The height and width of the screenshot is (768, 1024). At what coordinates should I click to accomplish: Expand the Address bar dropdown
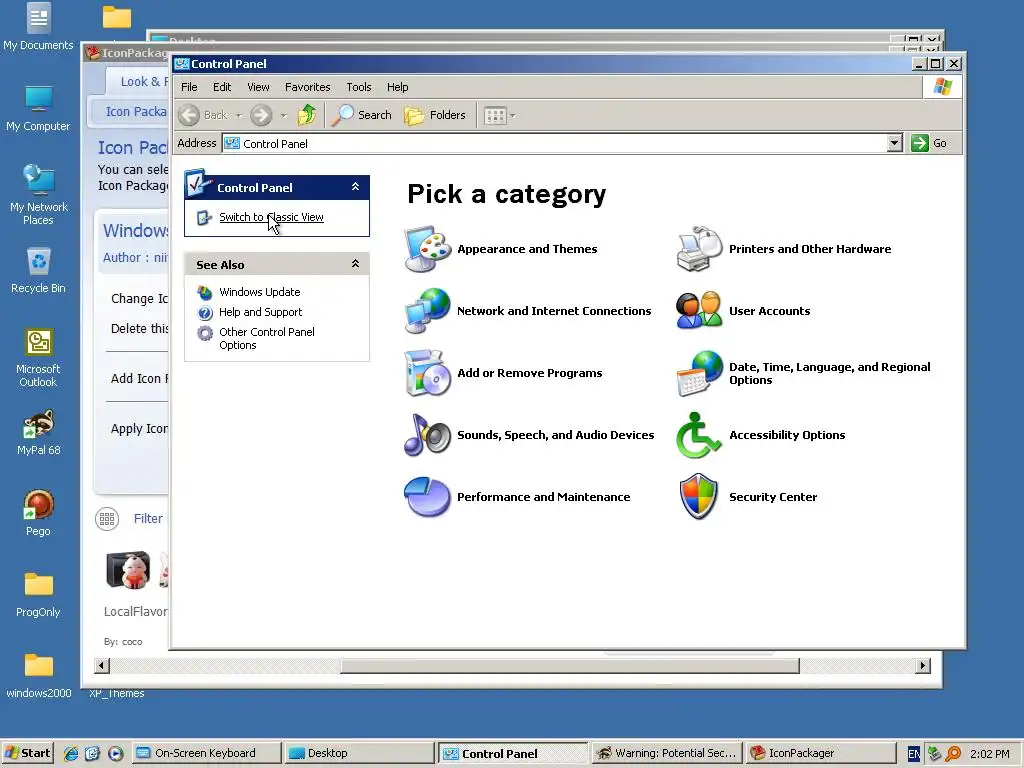click(895, 143)
